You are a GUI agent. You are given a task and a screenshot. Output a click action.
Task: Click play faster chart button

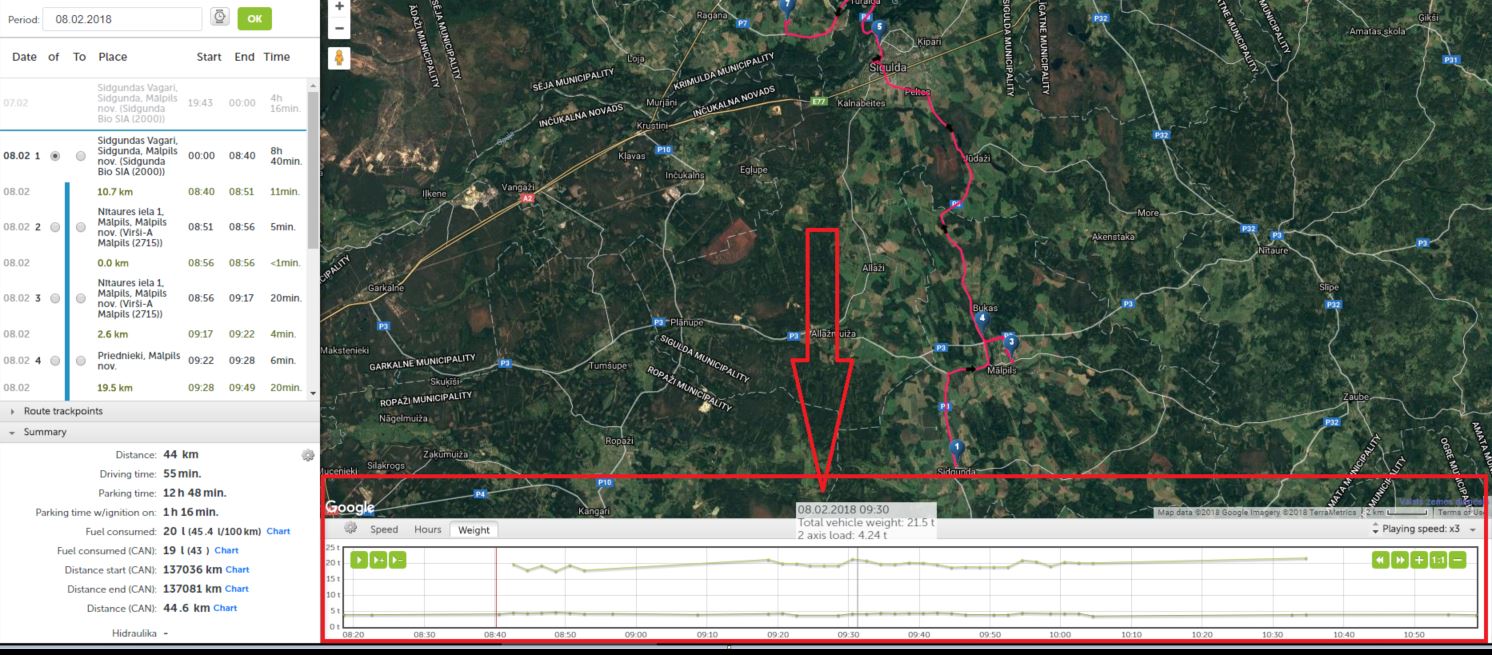coord(378,560)
